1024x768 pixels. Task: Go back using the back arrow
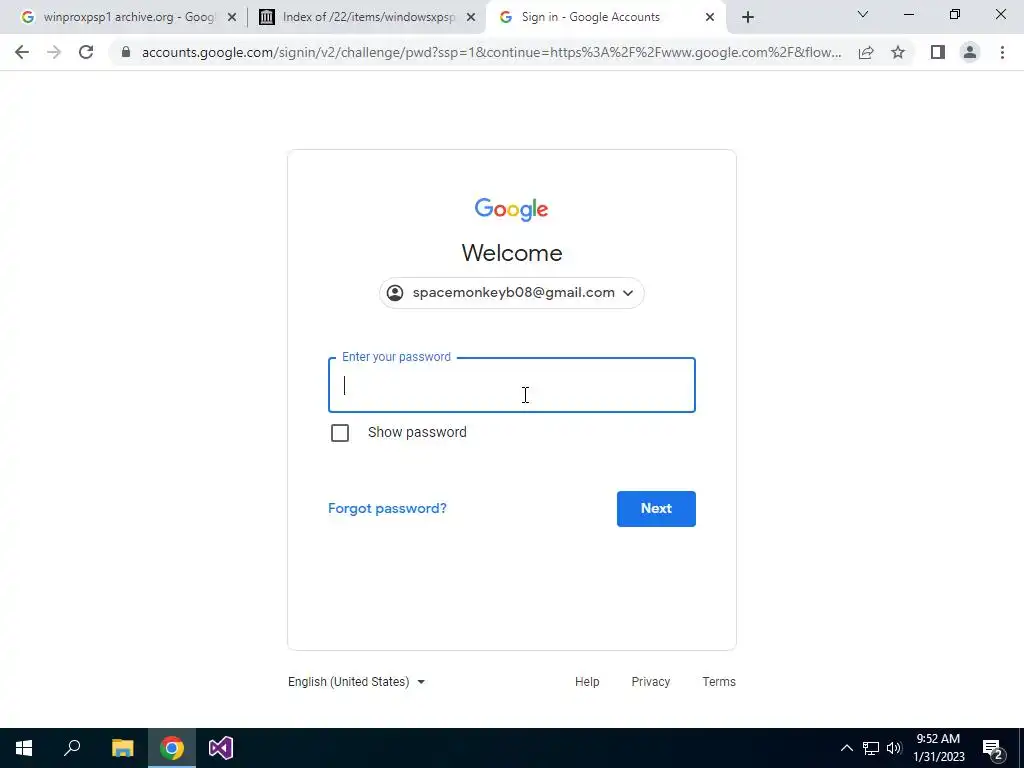point(22,52)
